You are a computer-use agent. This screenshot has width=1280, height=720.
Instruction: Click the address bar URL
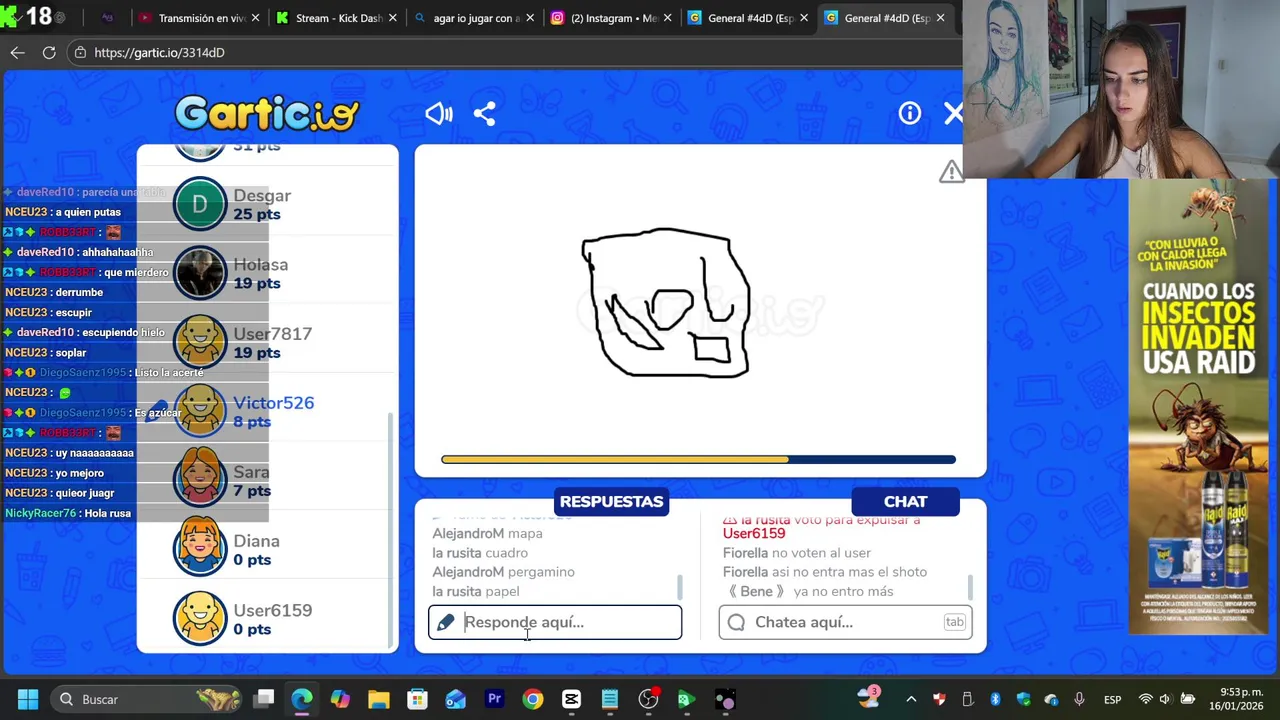[x=159, y=52]
